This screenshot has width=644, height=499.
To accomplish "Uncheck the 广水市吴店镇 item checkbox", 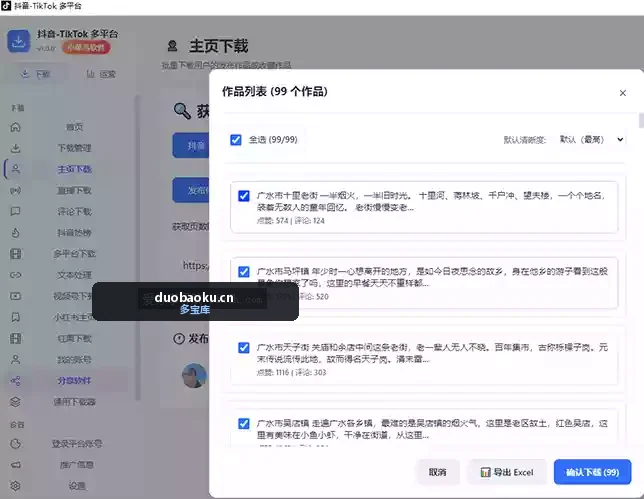I will click(x=244, y=424).
